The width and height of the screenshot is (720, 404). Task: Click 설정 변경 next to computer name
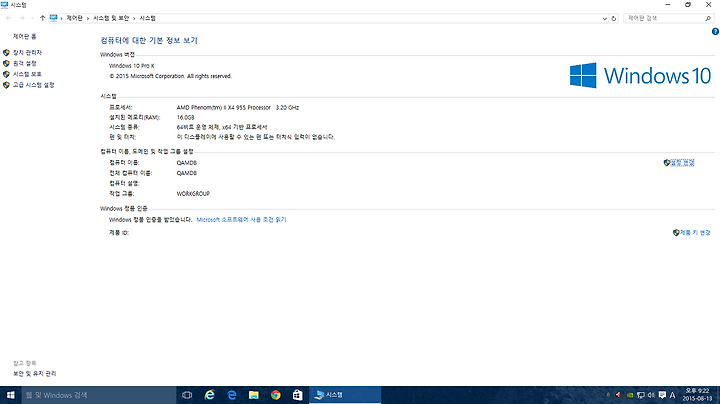coord(682,163)
